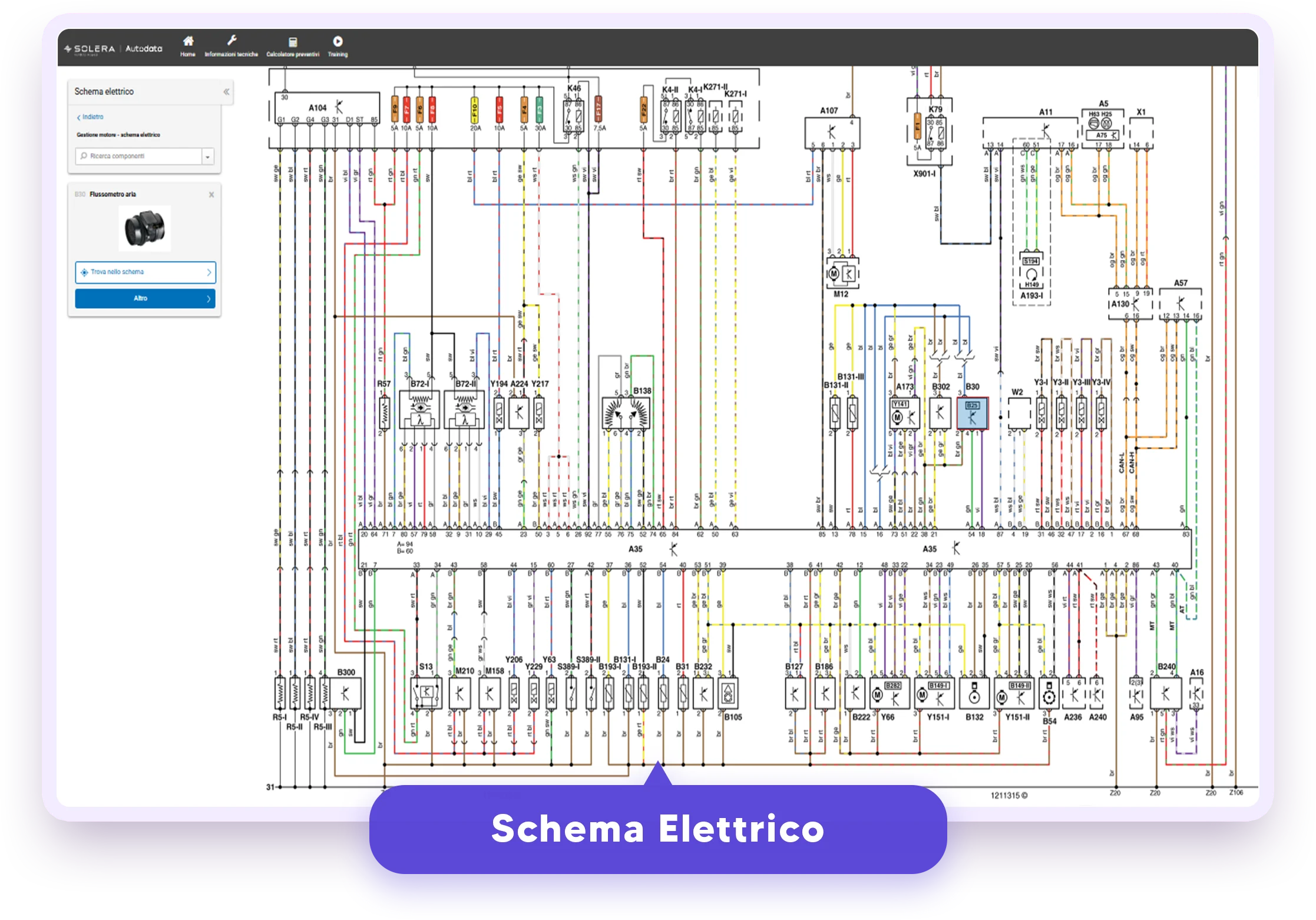Select the A5 instrument cluster symbol
Screen dimensions: 1316x920
(x=1103, y=128)
